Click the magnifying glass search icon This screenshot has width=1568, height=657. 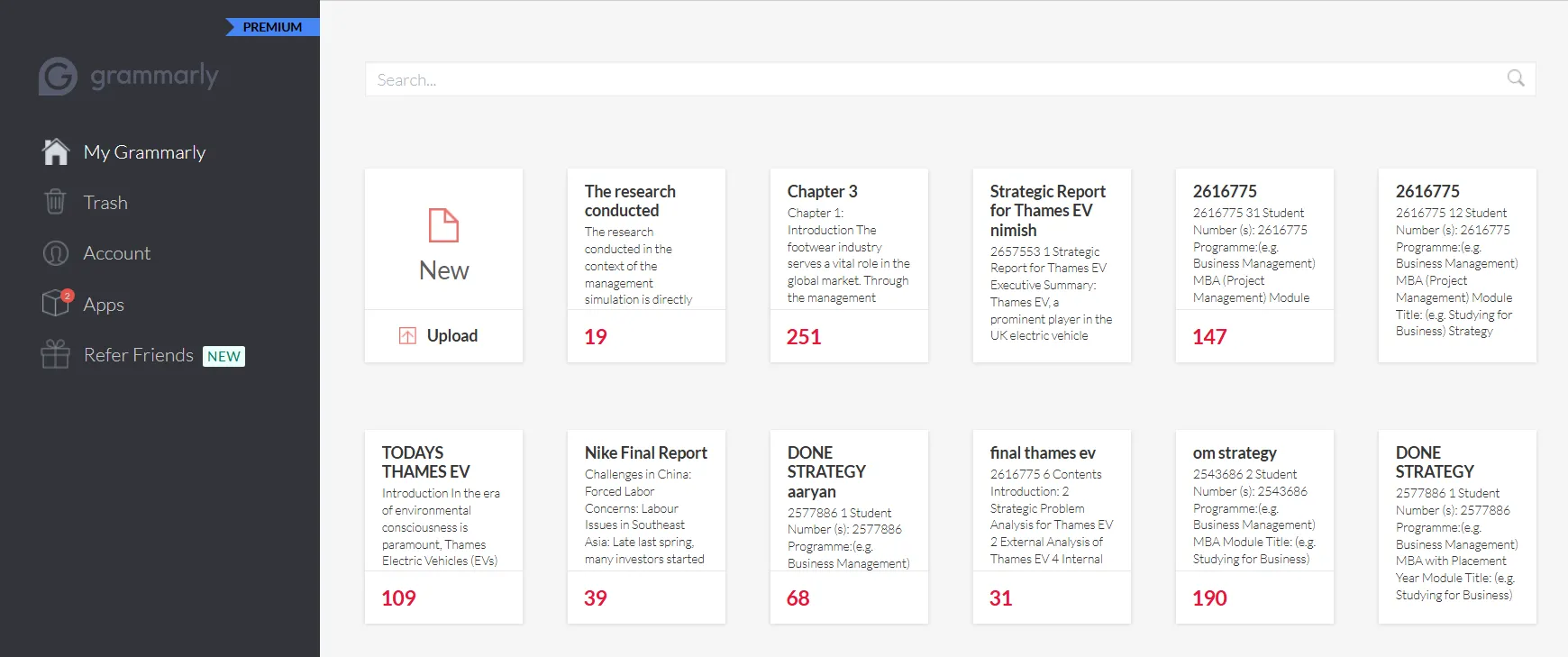pos(1516,79)
